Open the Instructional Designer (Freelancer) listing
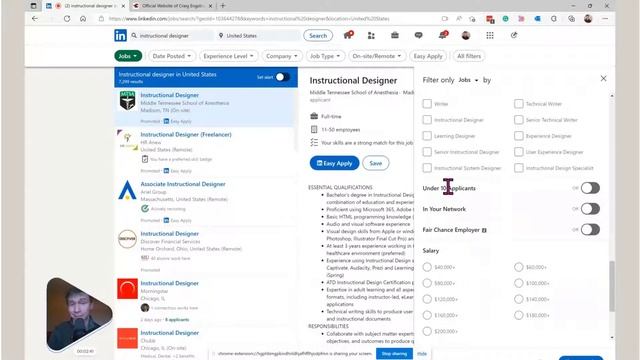 [x=186, y=134]
